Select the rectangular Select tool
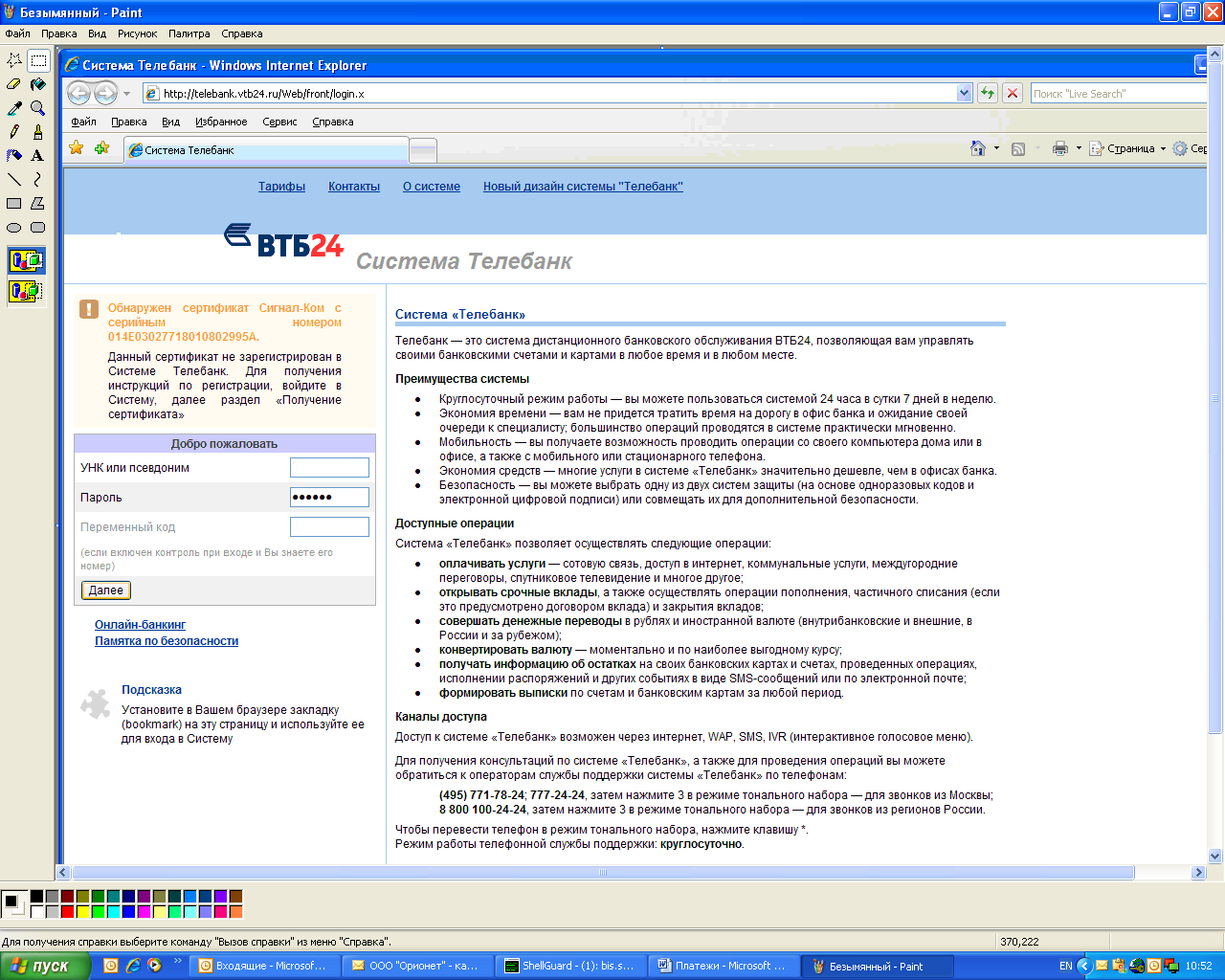The image size is (1225, 980). click(38, 60)
